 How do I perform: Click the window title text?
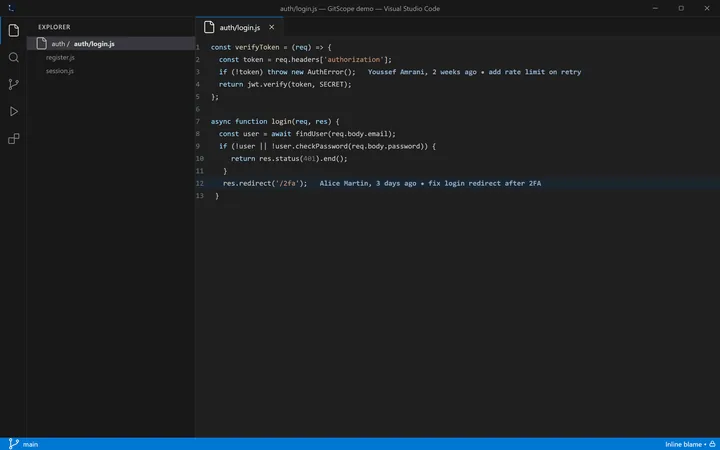pos(360,9)
